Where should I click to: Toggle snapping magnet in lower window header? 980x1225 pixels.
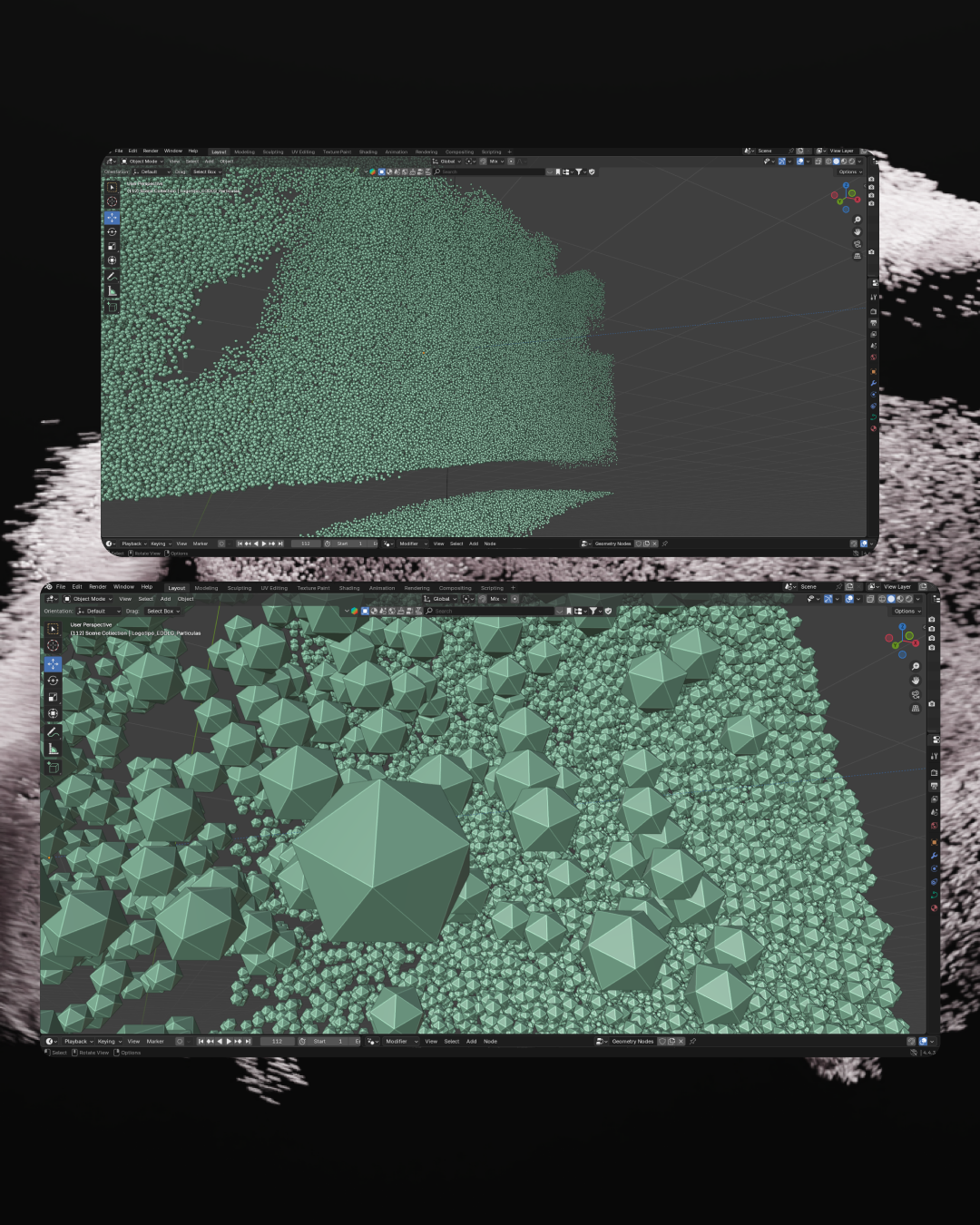pyautogui.click(x=483, y=599)
